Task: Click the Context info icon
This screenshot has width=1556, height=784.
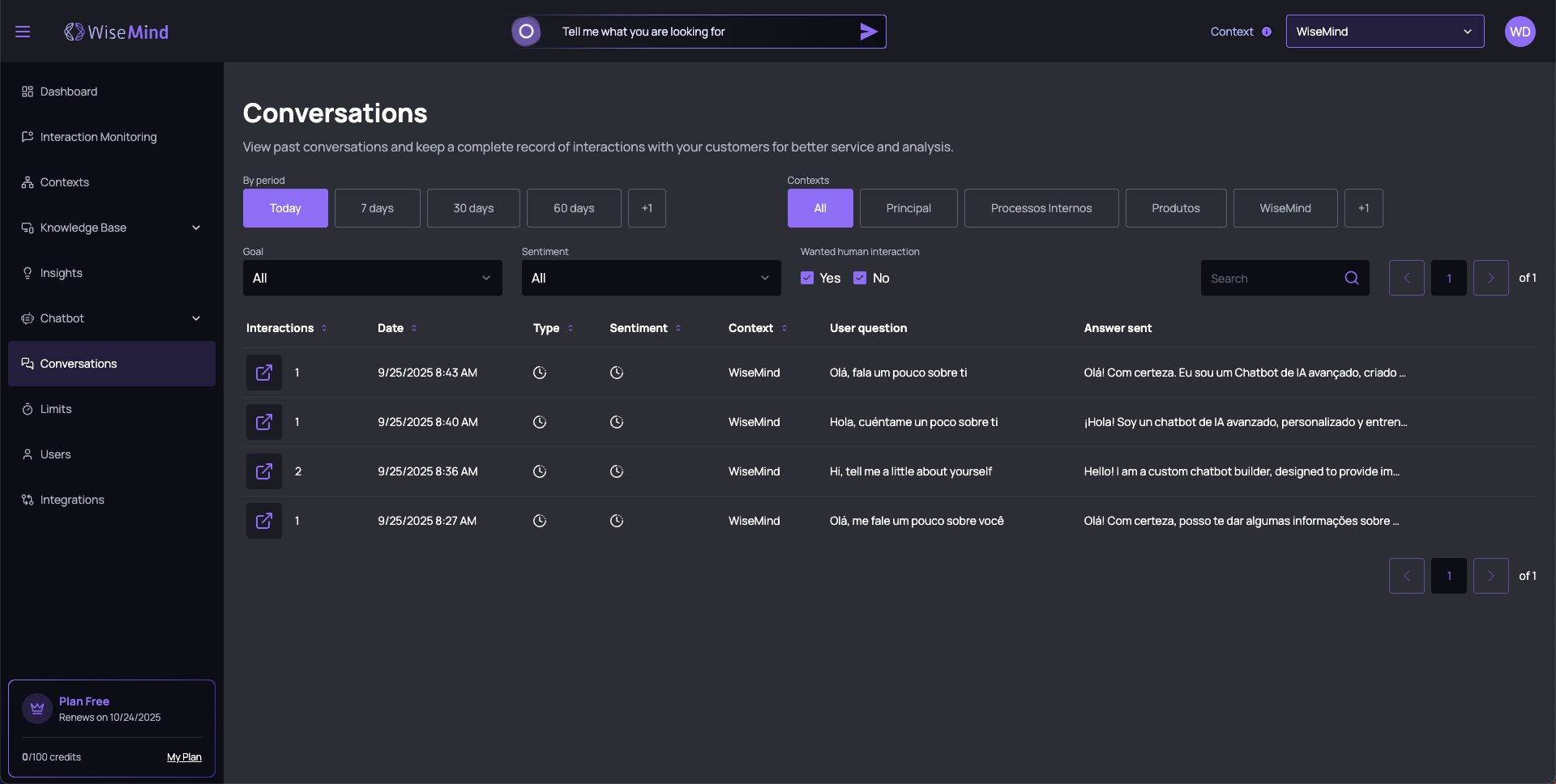Action: tap(1267, 32)
